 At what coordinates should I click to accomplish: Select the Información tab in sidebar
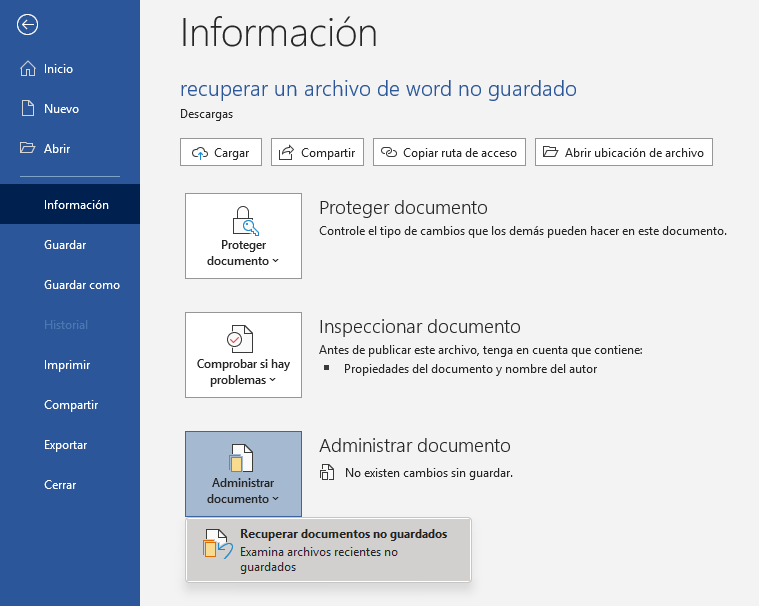pyautogui.click(x=70, y=204)
